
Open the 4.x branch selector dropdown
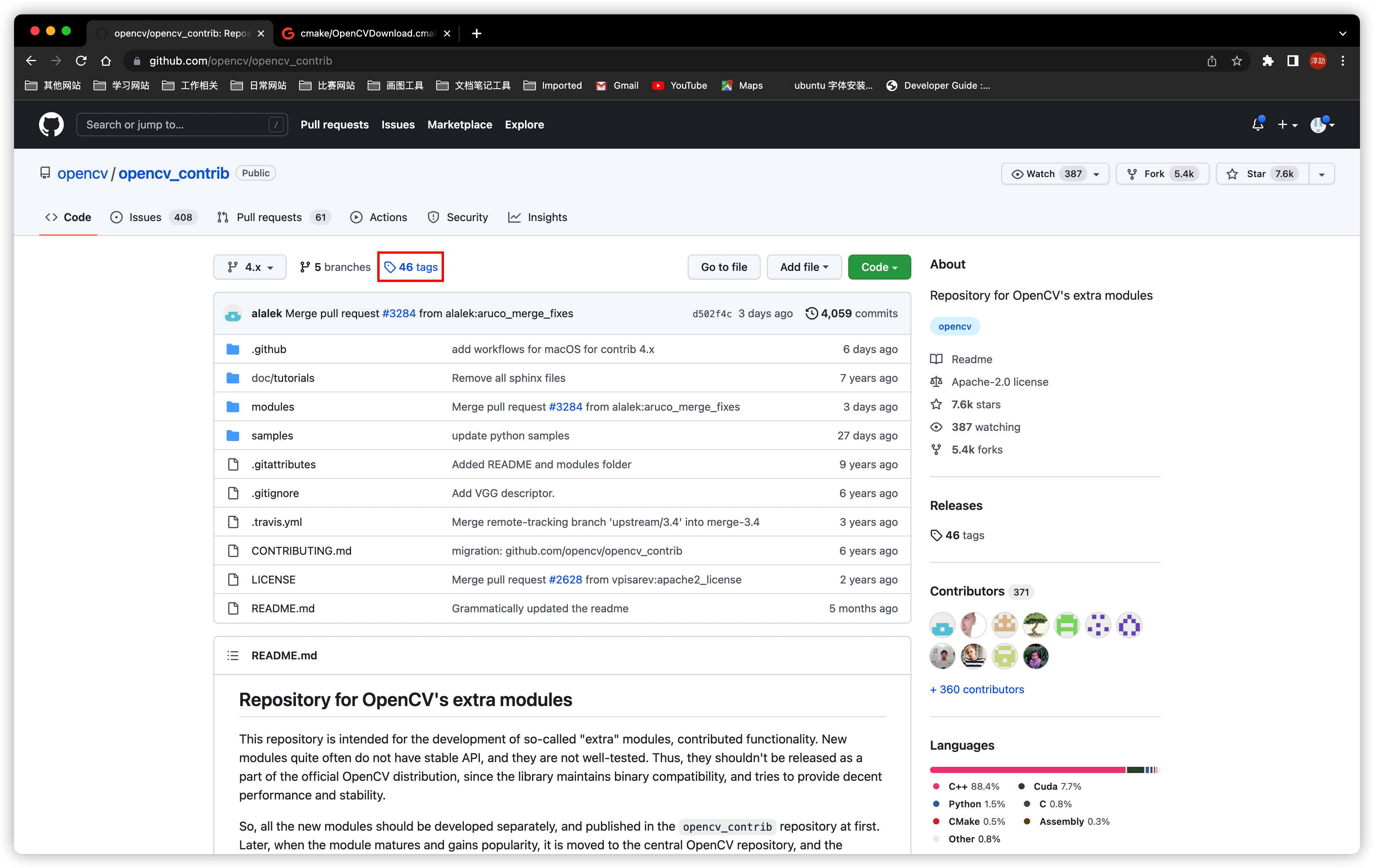pyautogui.click(x=250, y=267)
